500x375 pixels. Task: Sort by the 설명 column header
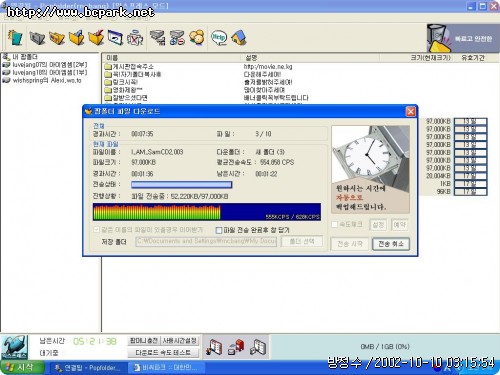point(310,58)
